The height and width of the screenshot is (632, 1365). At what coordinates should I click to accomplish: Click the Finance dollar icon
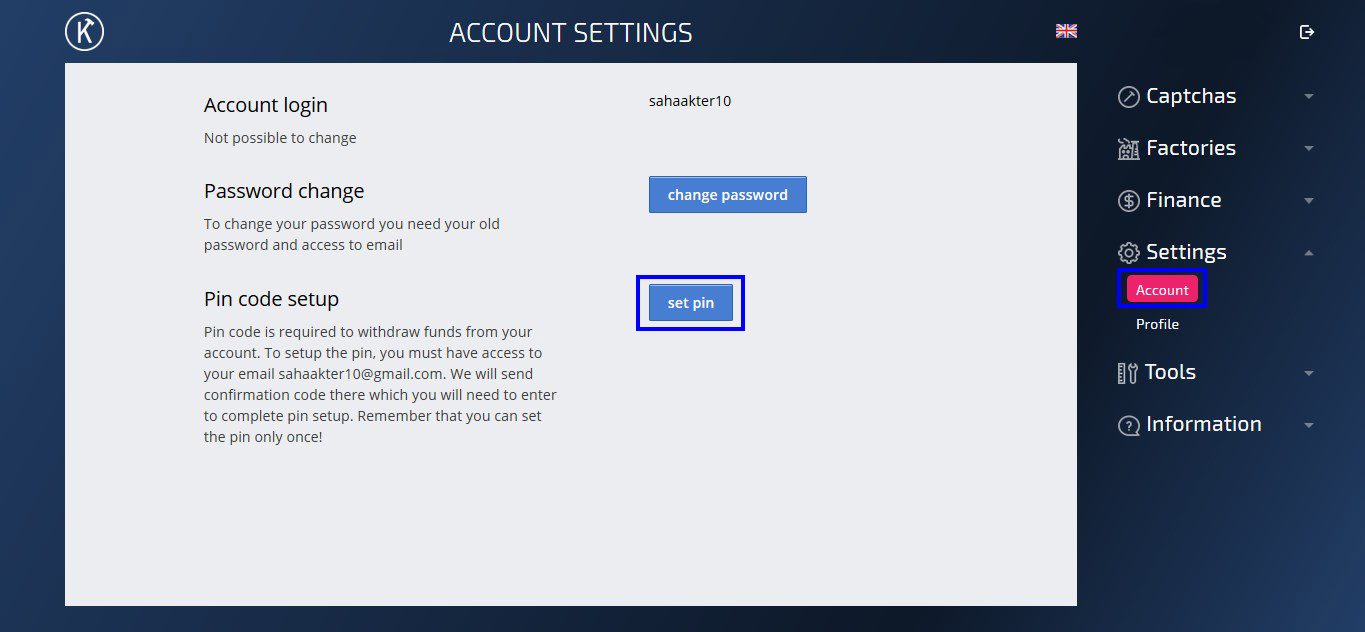click(x=1128, y=201)
